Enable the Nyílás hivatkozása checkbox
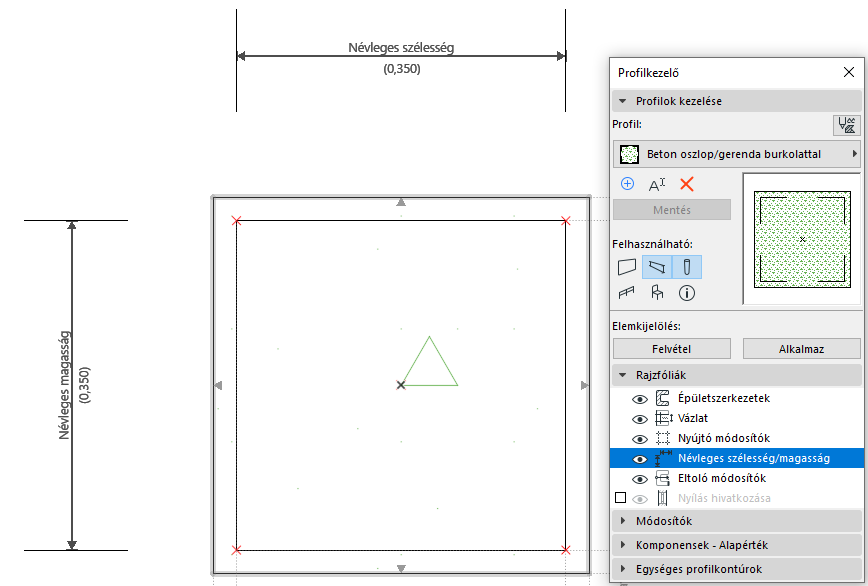Viewport: 868px width, 586px height. [621, 497]
